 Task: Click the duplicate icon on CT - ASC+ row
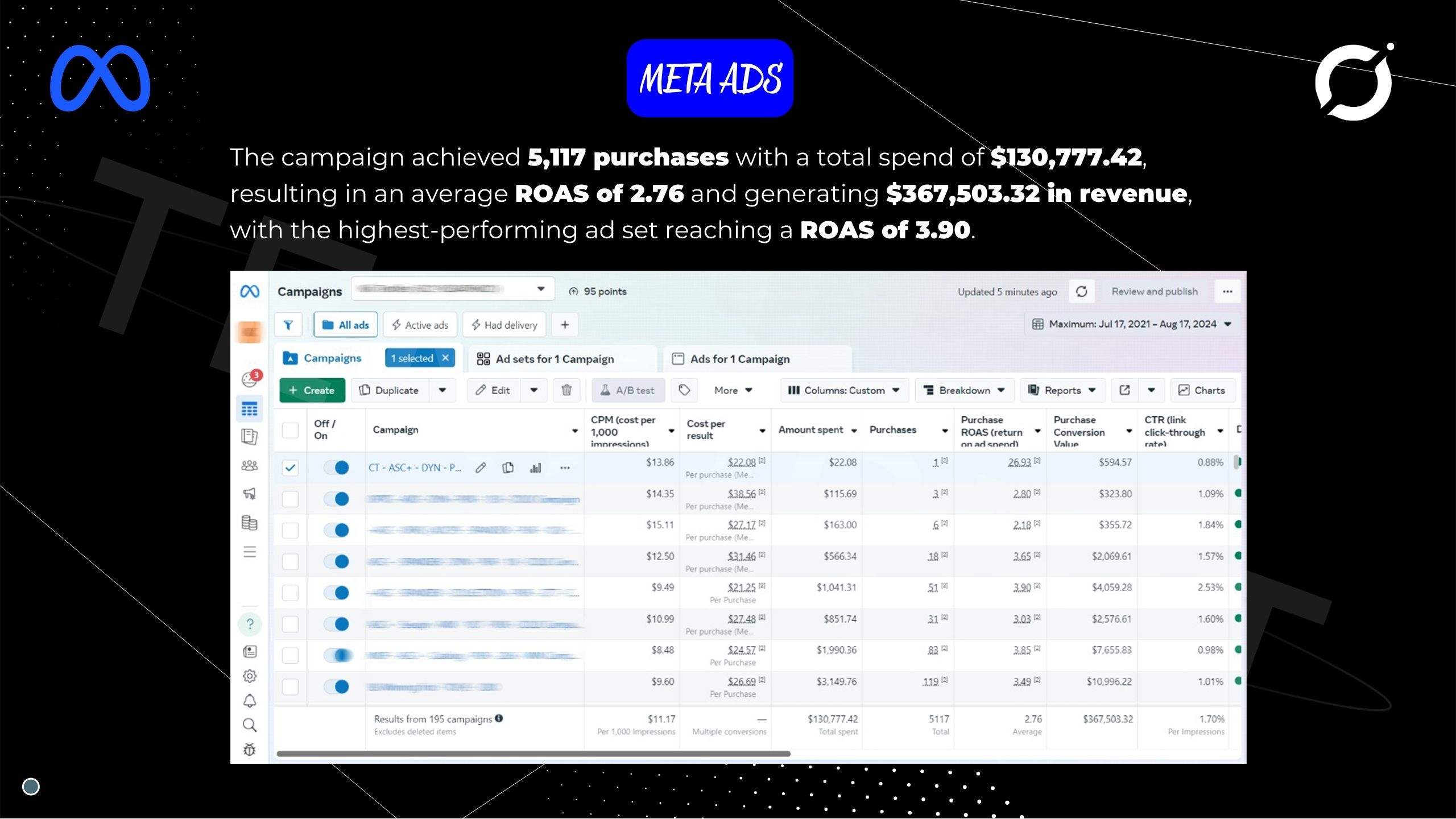tap(508, 468)
